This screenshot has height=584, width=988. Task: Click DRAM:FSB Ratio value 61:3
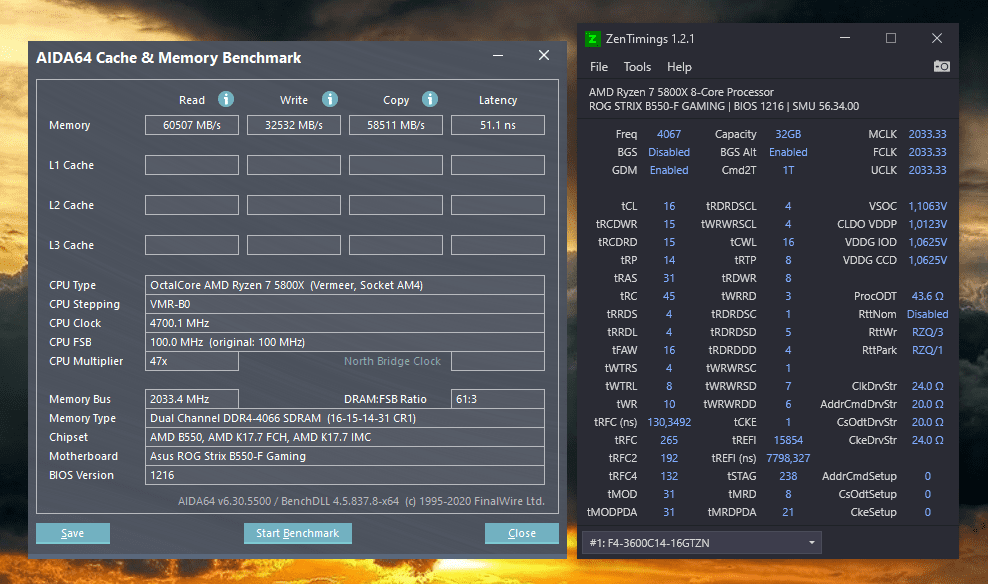click(x=498, y=399)
